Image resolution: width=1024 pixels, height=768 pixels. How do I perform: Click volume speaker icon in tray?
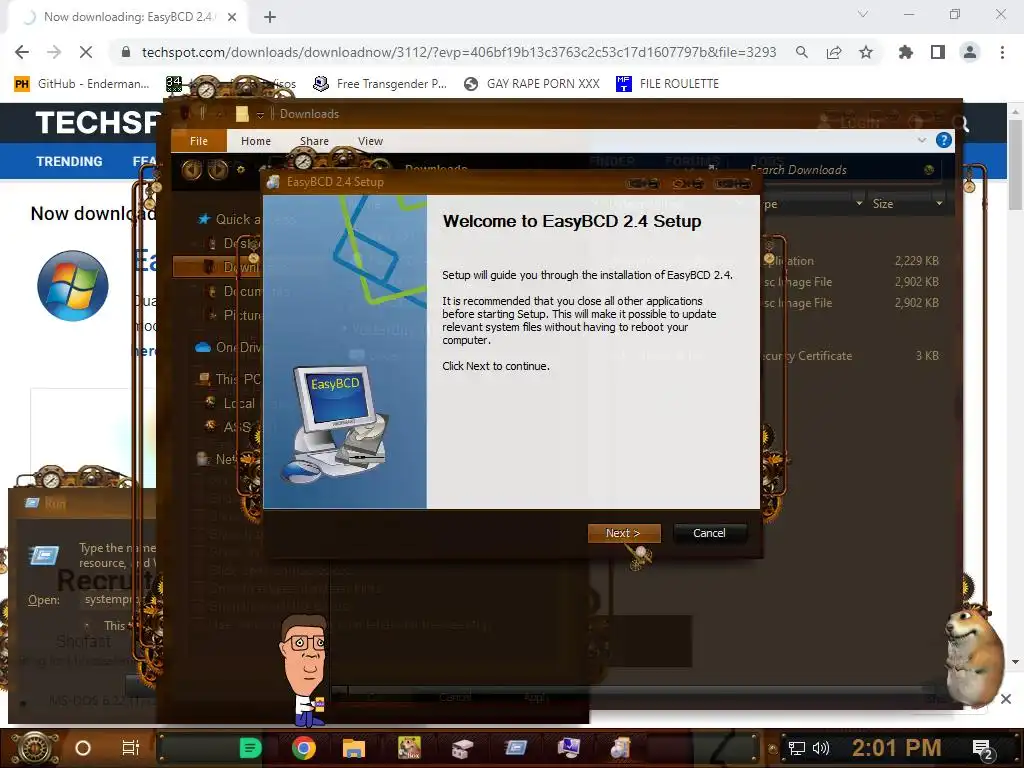coord(820,748)
